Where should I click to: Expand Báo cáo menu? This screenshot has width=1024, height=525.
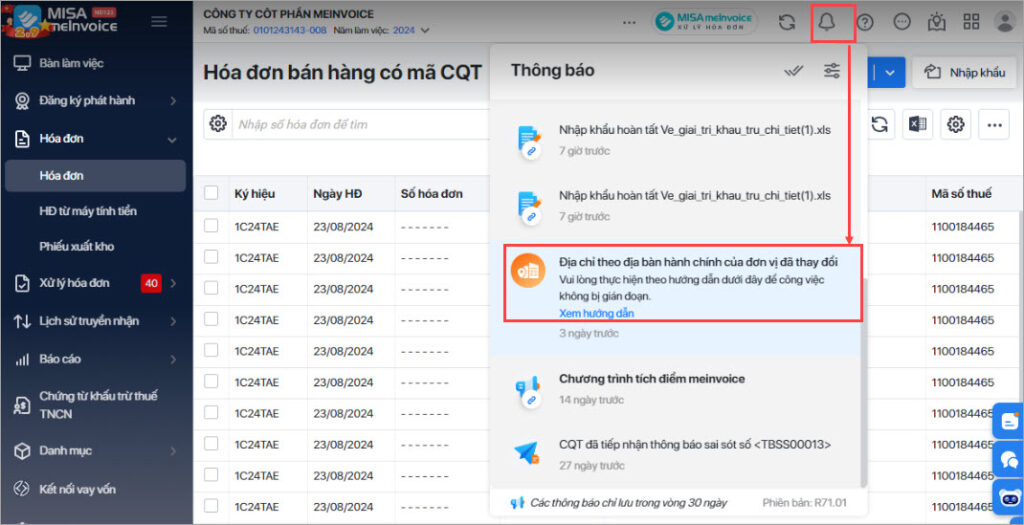click(95, 359)
